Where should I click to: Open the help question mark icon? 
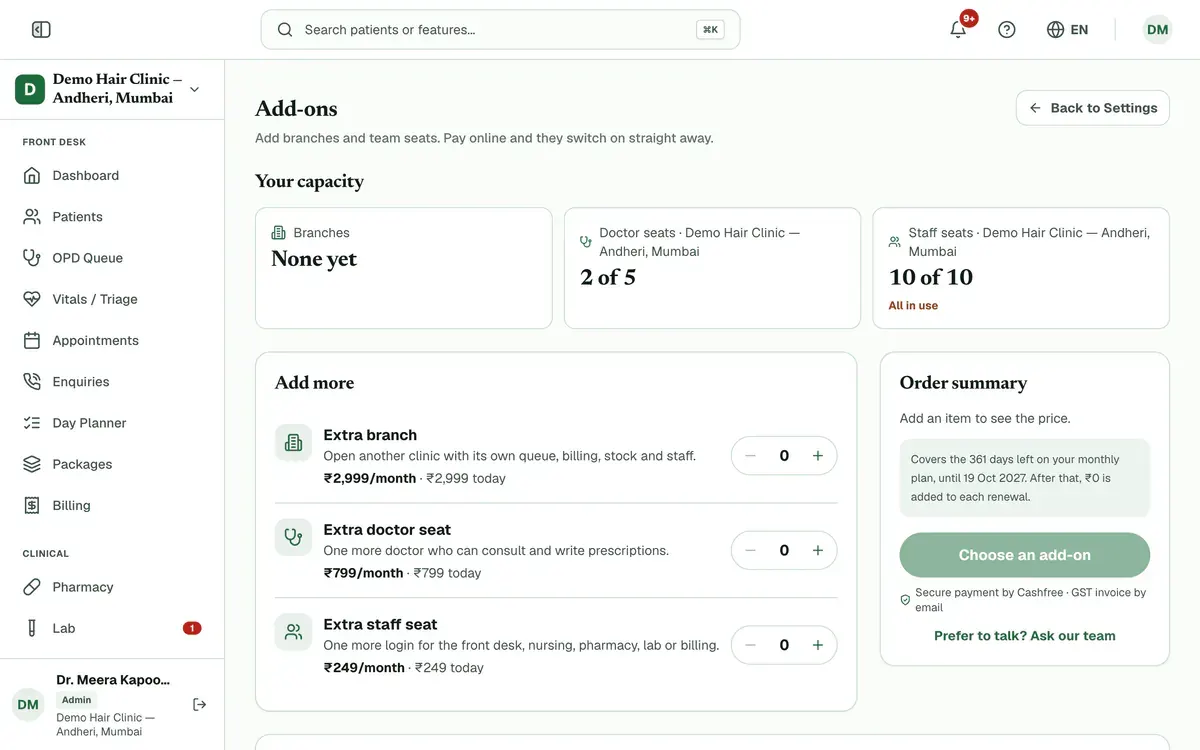click(1007, 30)
